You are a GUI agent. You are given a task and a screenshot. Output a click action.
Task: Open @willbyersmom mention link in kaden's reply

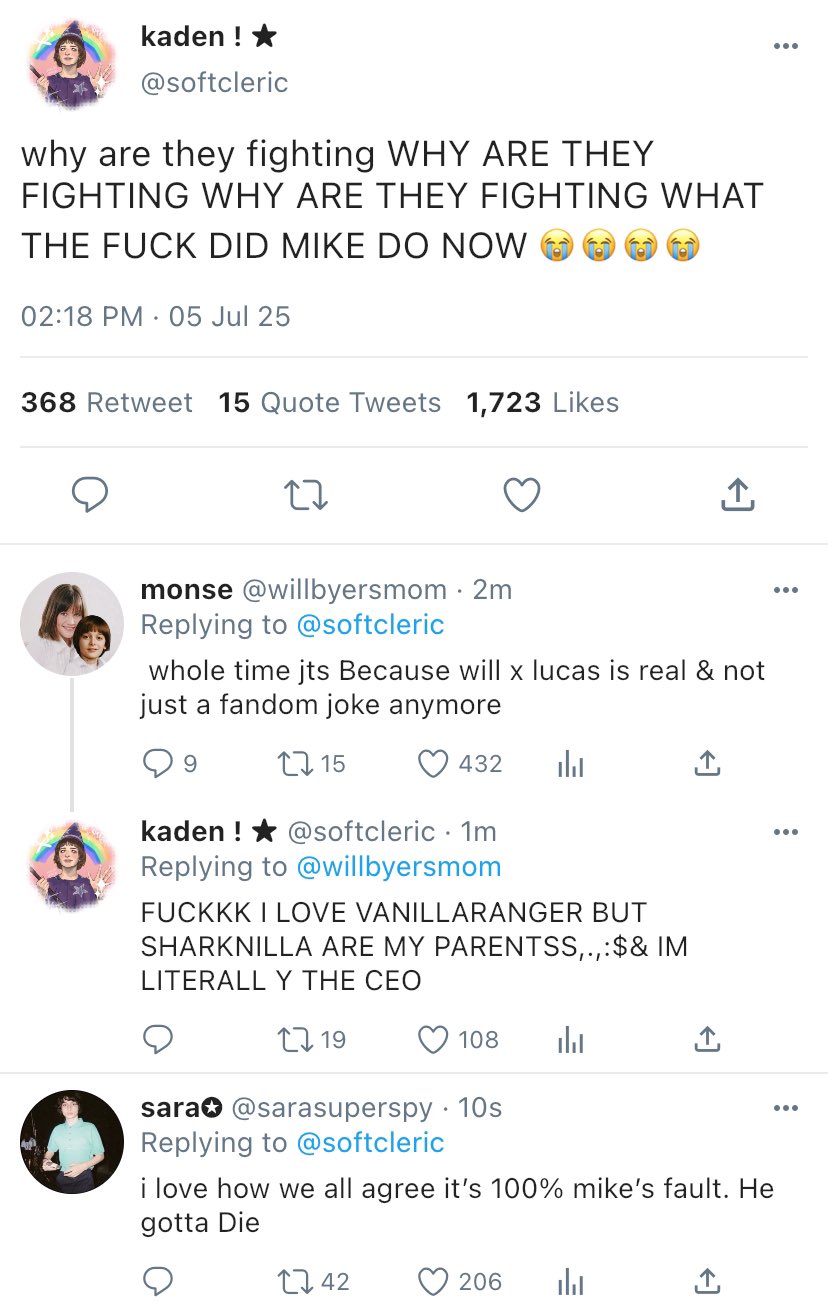pos(398,866)
